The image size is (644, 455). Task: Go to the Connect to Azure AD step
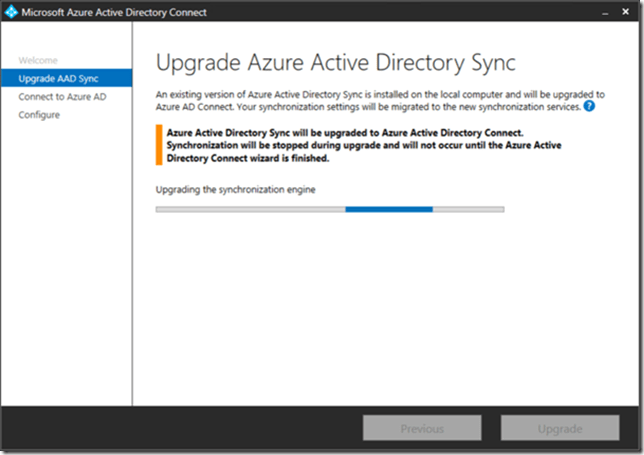click(x=62, y=97)
